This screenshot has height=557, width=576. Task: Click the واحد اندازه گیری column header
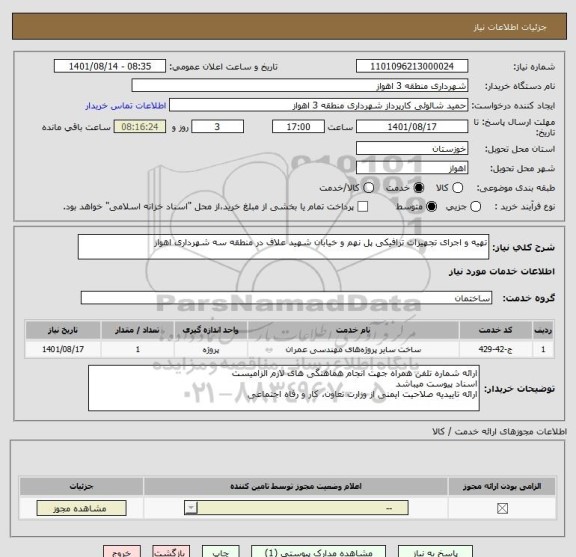pos(211,330)
